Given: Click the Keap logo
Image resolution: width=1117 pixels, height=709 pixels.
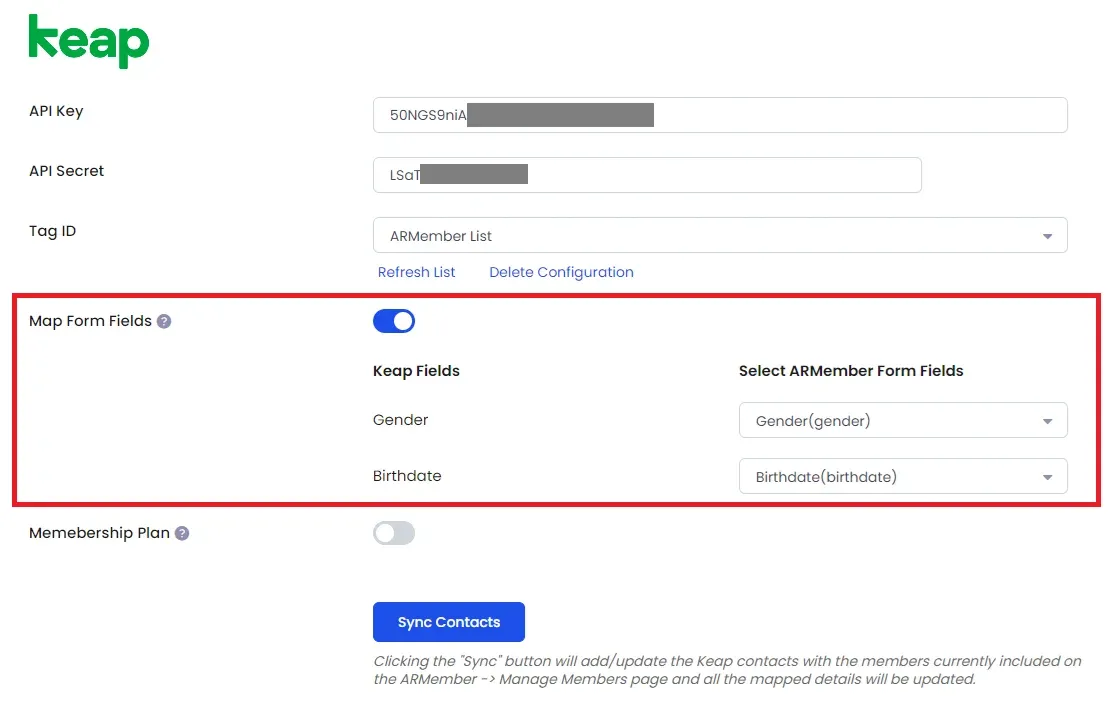Looking at the screenshot, I should click(88, 41).
